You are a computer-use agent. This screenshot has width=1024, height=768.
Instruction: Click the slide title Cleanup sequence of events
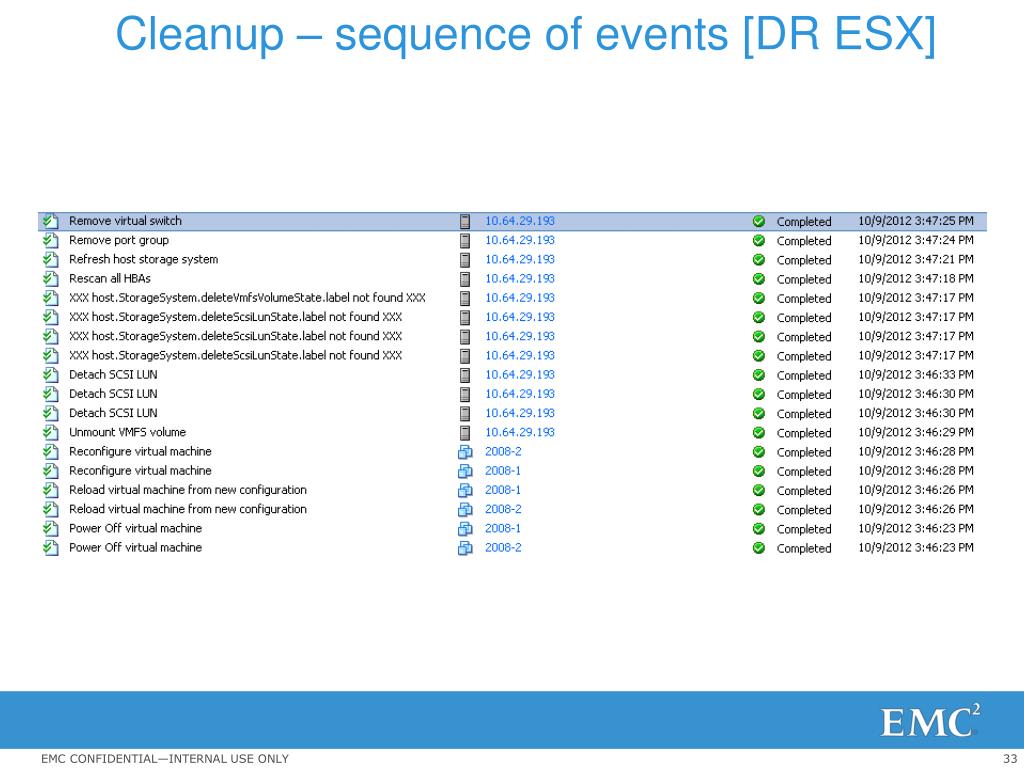click(x=526, y=35)
